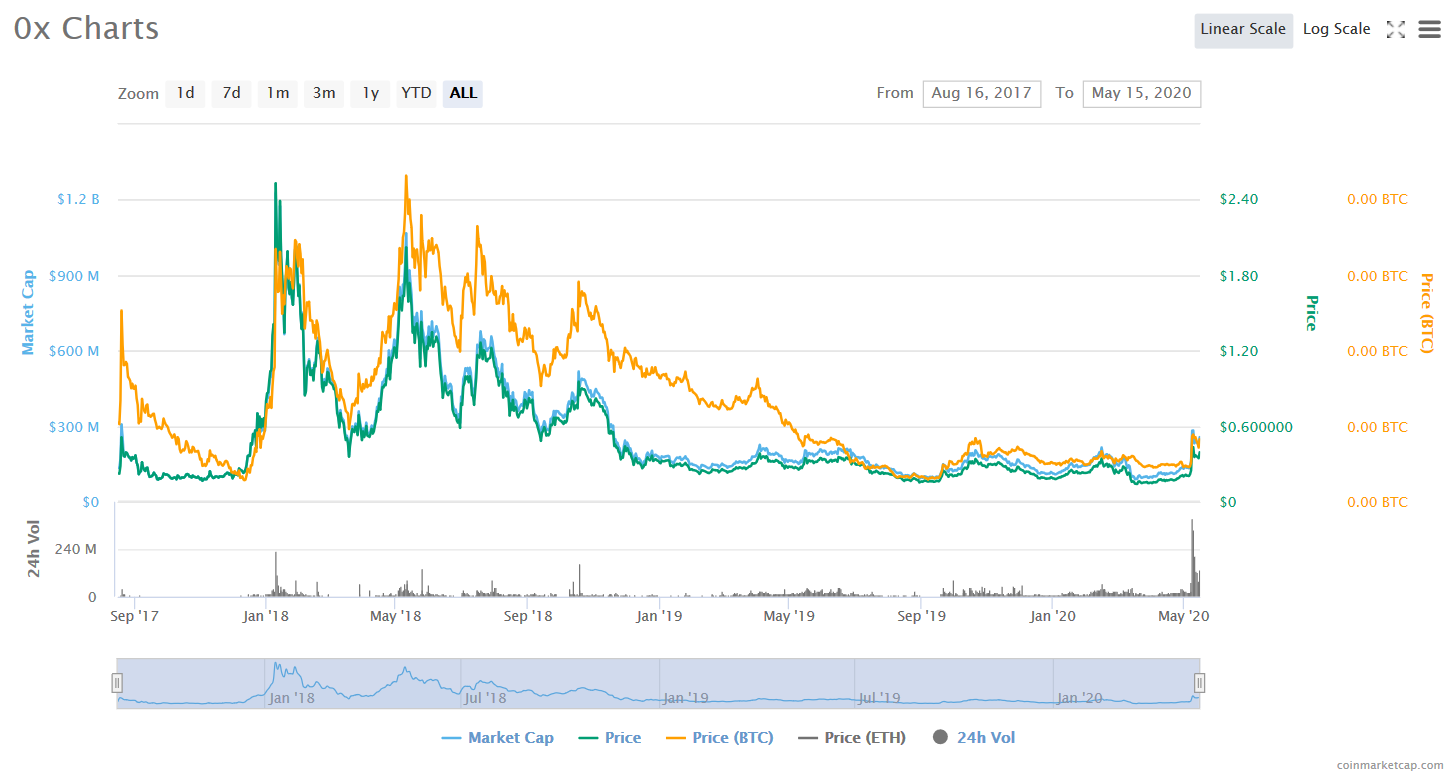Toggle Price (BTC) series in legend
1456x775 pixels.
pyautogui.click(x=719, y=738)
